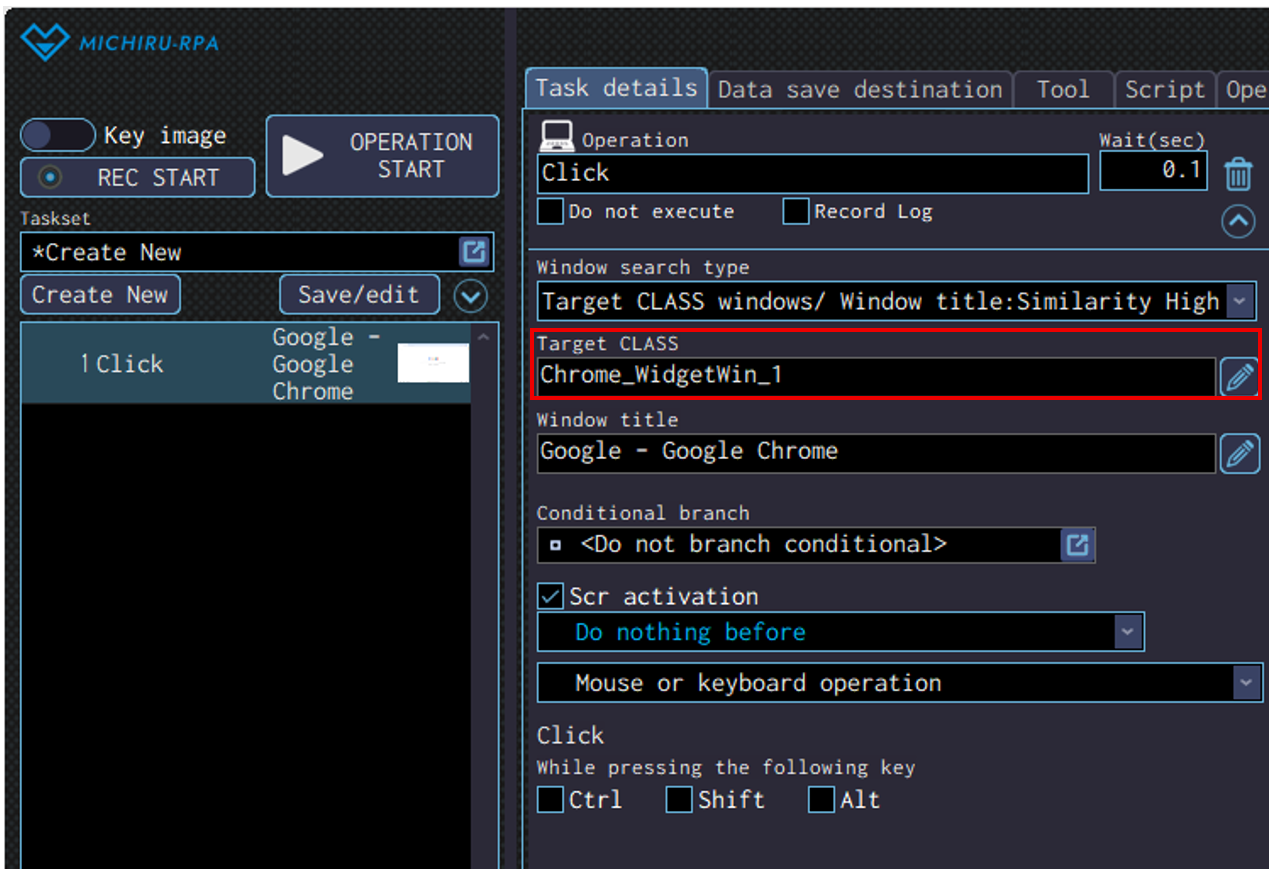This screenshot has width=1274, height=876.
Task: Edit Target CLASS with pencil icon
Action: coord(1239,377)
